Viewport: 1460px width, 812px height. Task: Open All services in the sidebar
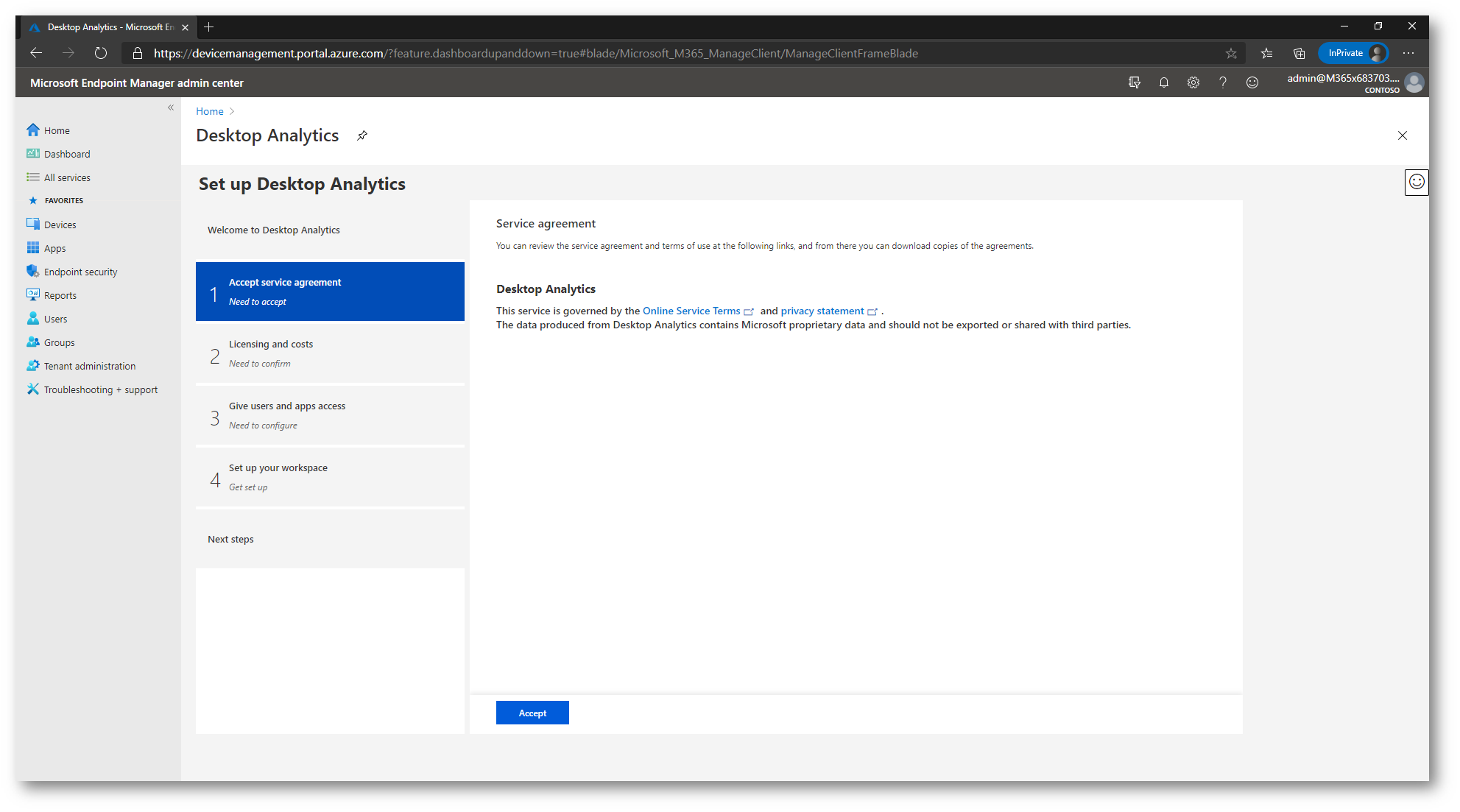67,177
